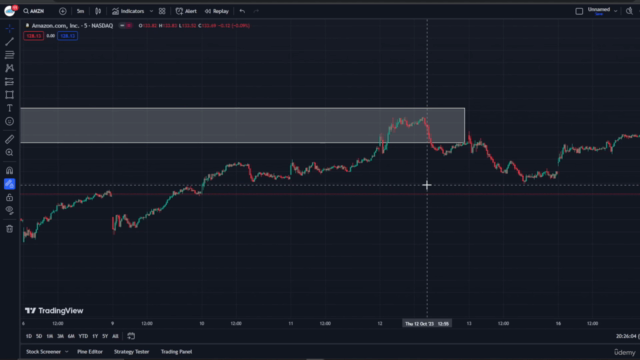Open the Stock Screener tab
The width and height of the screenshot is (640, 360).
[43, 352]
